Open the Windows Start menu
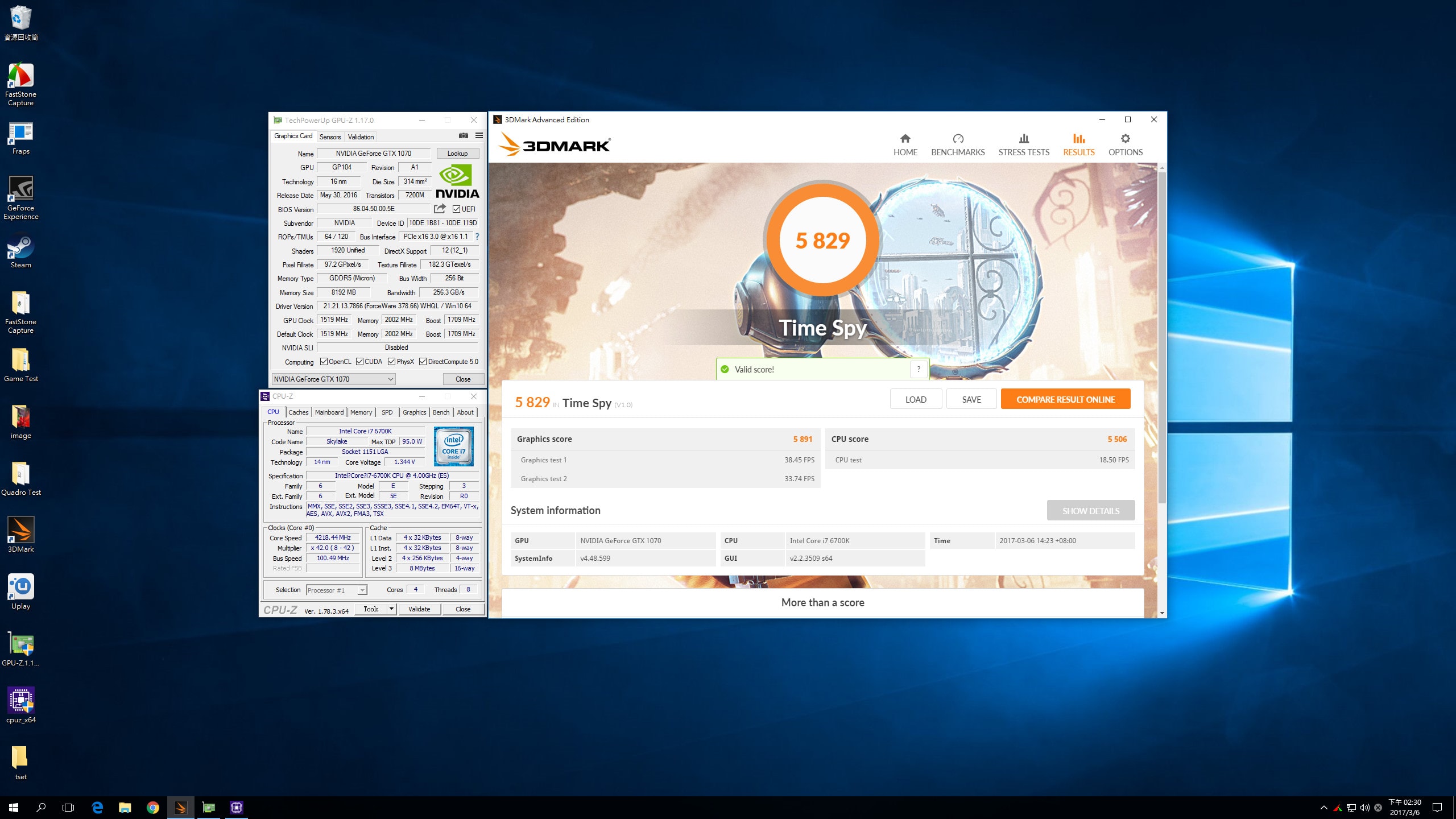This screenshot has height=819, width=1456. click(14, 807)
